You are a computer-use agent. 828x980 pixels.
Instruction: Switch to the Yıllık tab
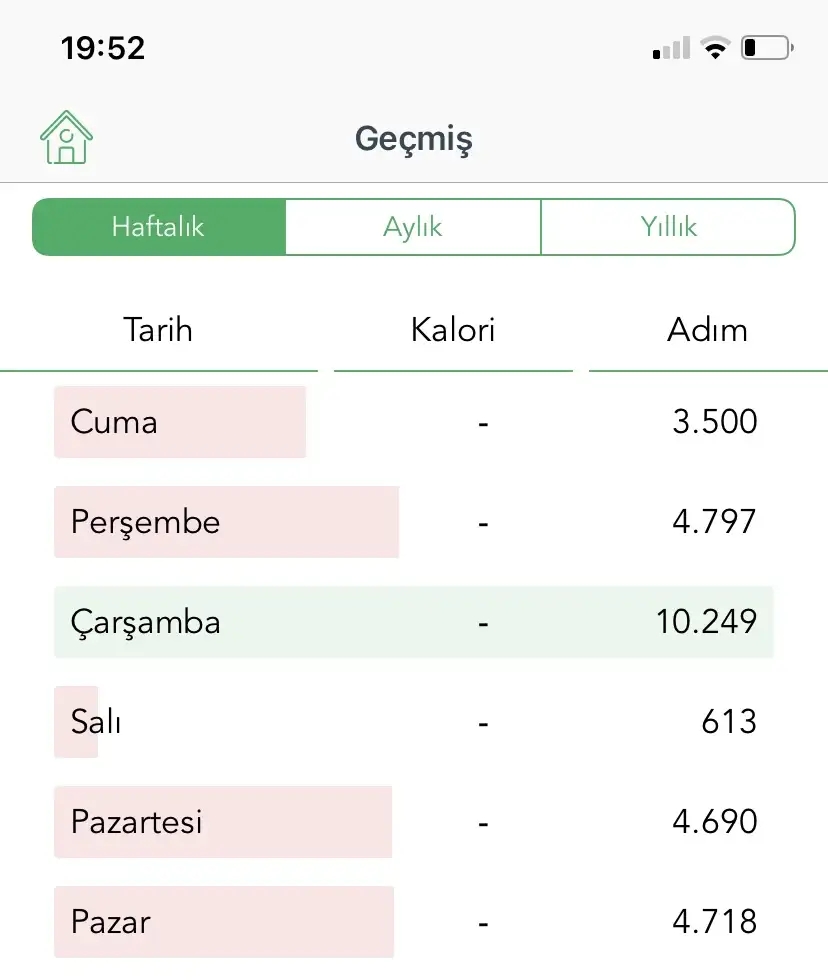tap(668, 227)
